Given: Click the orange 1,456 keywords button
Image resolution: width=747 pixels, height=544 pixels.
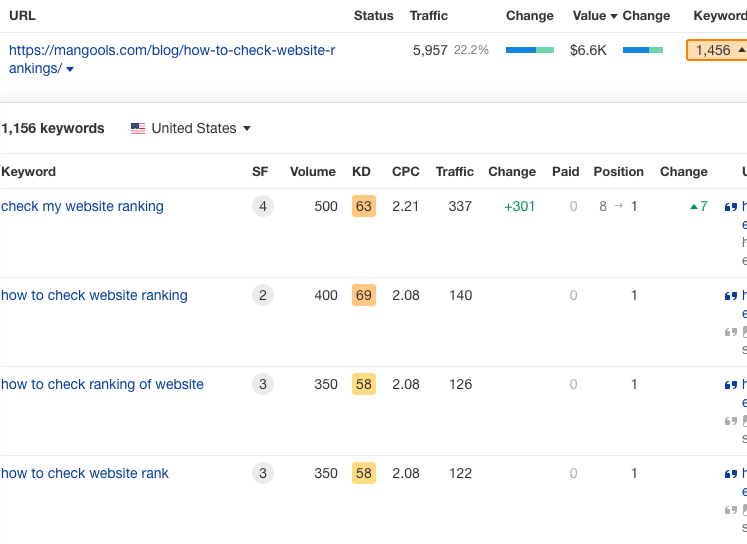Looking at the screenshot, I should [x=715, y=50].
